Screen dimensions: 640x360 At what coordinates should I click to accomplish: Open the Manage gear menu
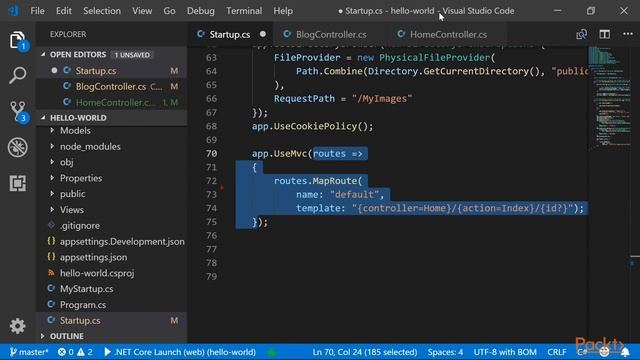tap(18, 326)
